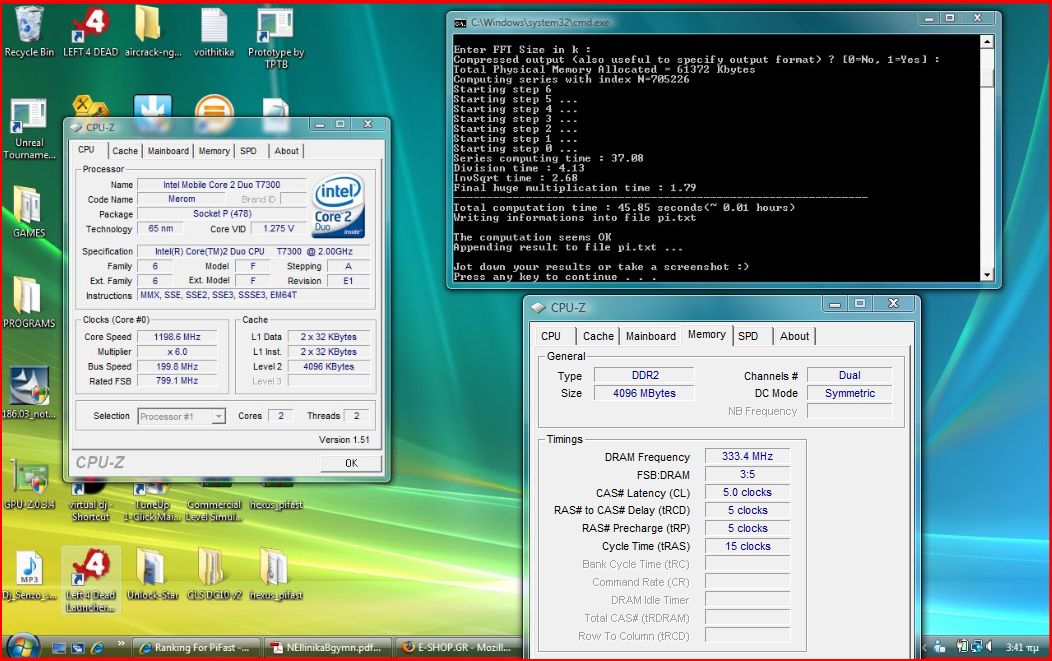1052x661 pixels.
Task: Click the memory Size value 4096 MBytes
Action: [x=644, y=393]
